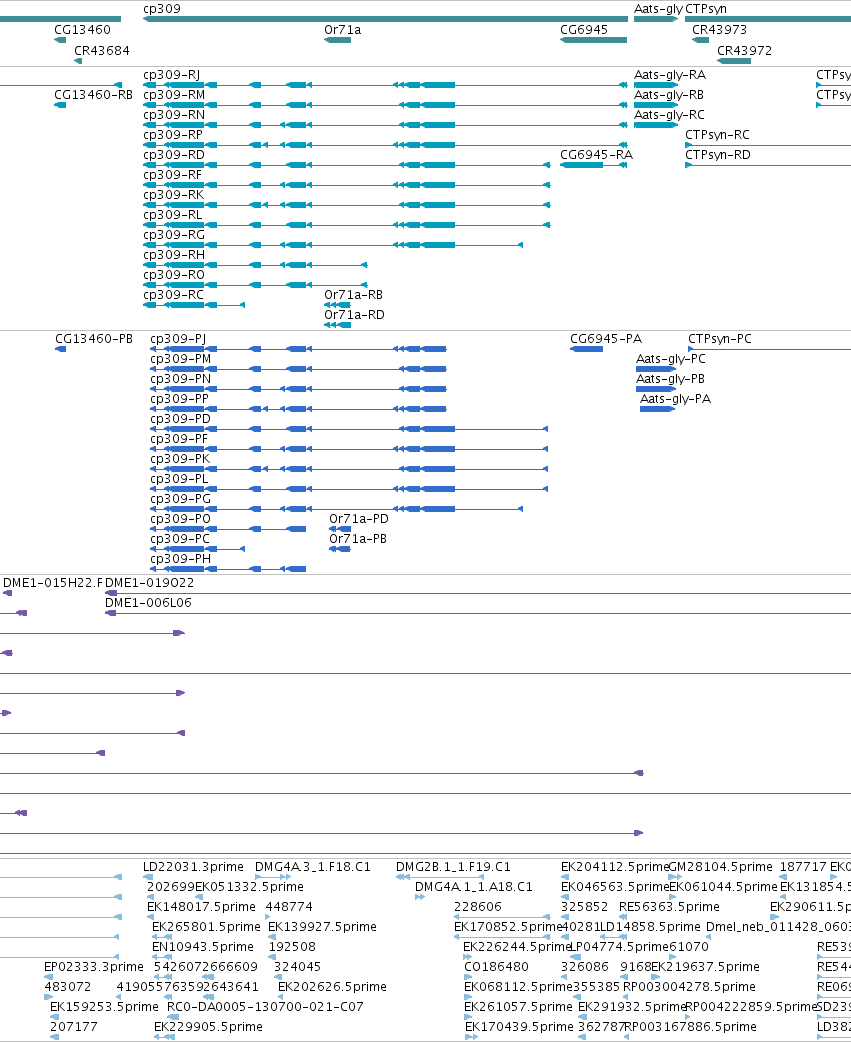This screenshot has height=1042, width=851.
Task: Open the CG6945 gene label
Action: point(584,30)
